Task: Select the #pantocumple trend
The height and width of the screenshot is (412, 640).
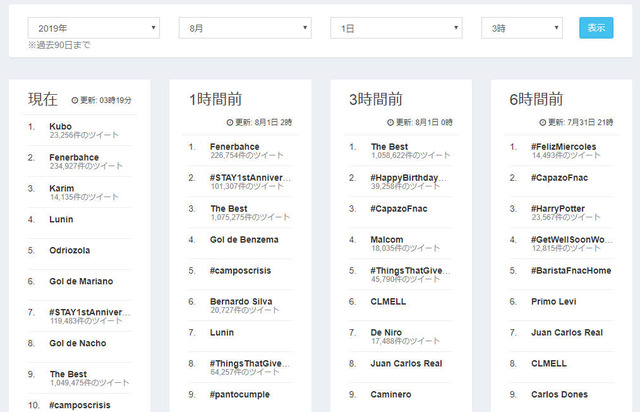Action: 240,394
